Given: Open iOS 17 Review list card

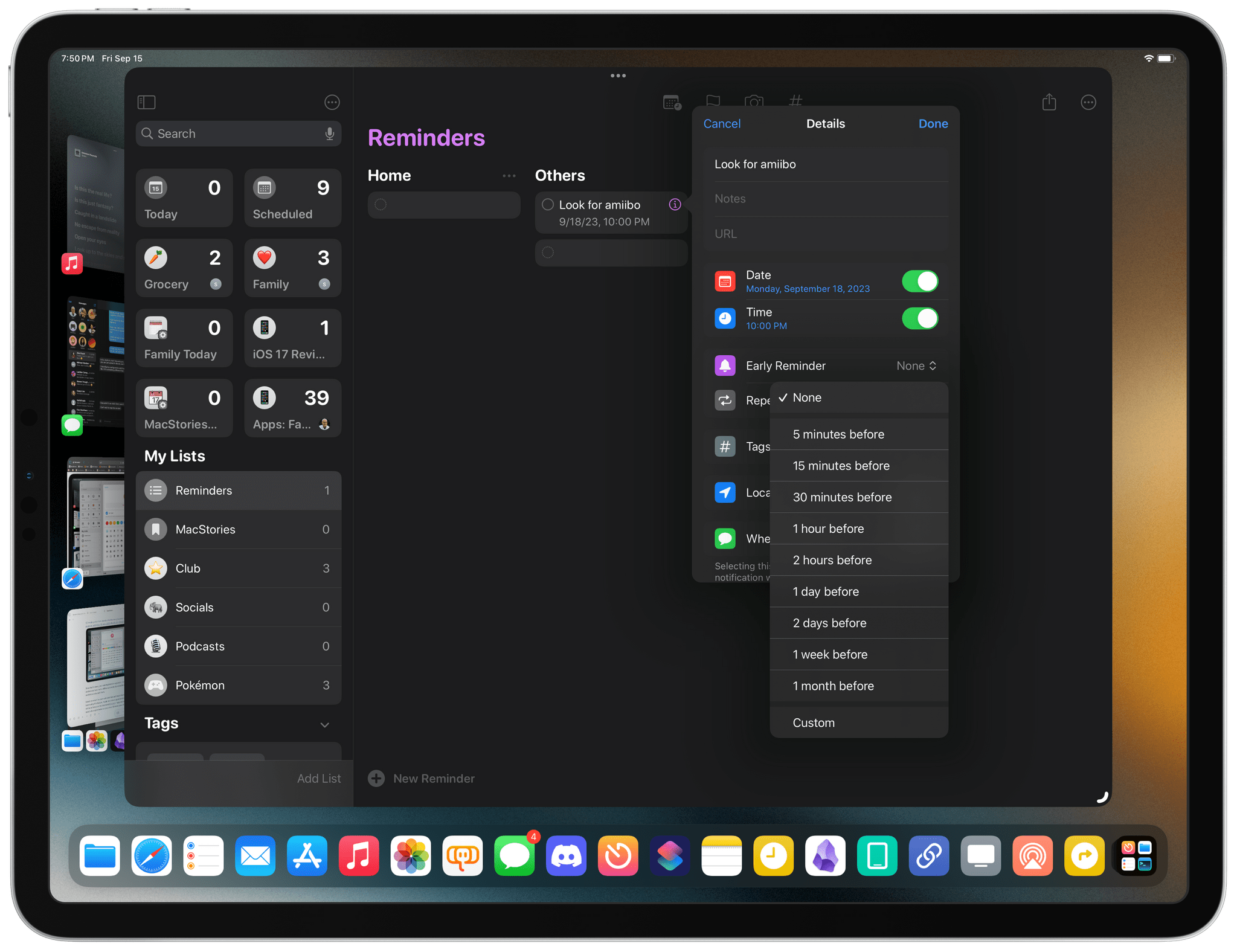Looking at the screenshot, I should click(292, 338).
